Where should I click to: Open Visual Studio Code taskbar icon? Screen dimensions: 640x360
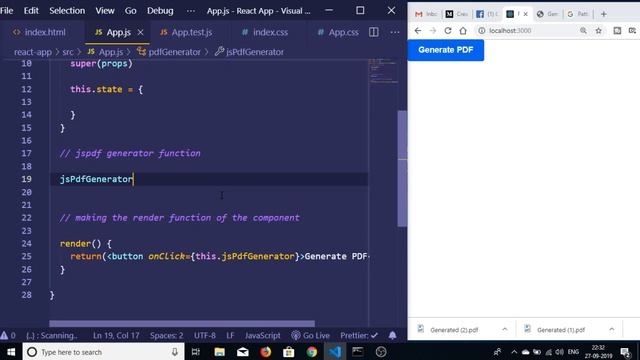(335, 352)
